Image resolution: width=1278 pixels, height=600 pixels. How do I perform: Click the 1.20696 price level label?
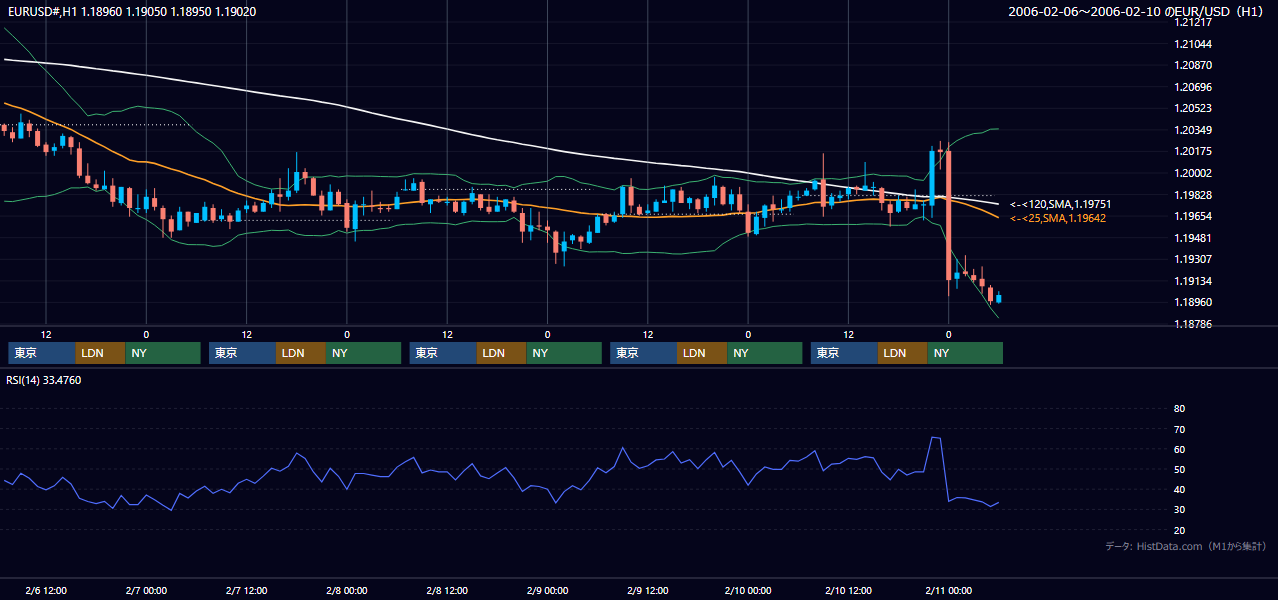click(x=1193, y=87)
